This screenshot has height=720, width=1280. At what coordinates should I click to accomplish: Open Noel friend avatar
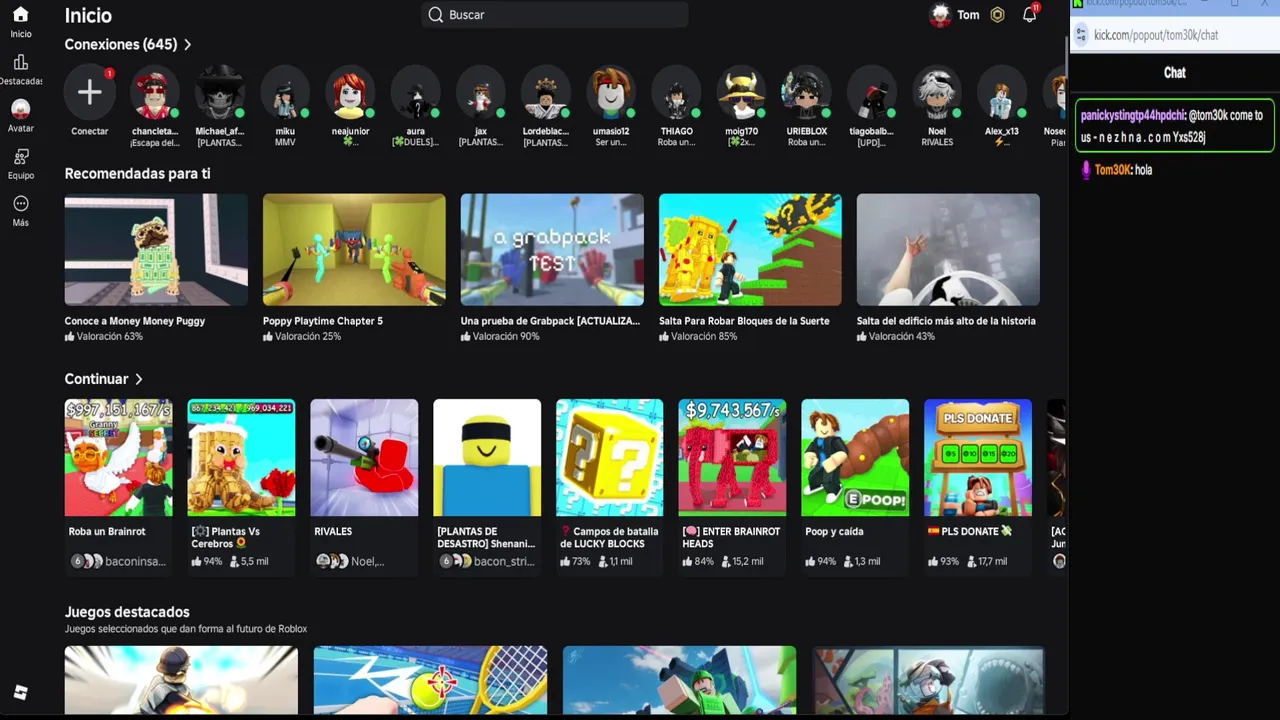click(937, 92)
